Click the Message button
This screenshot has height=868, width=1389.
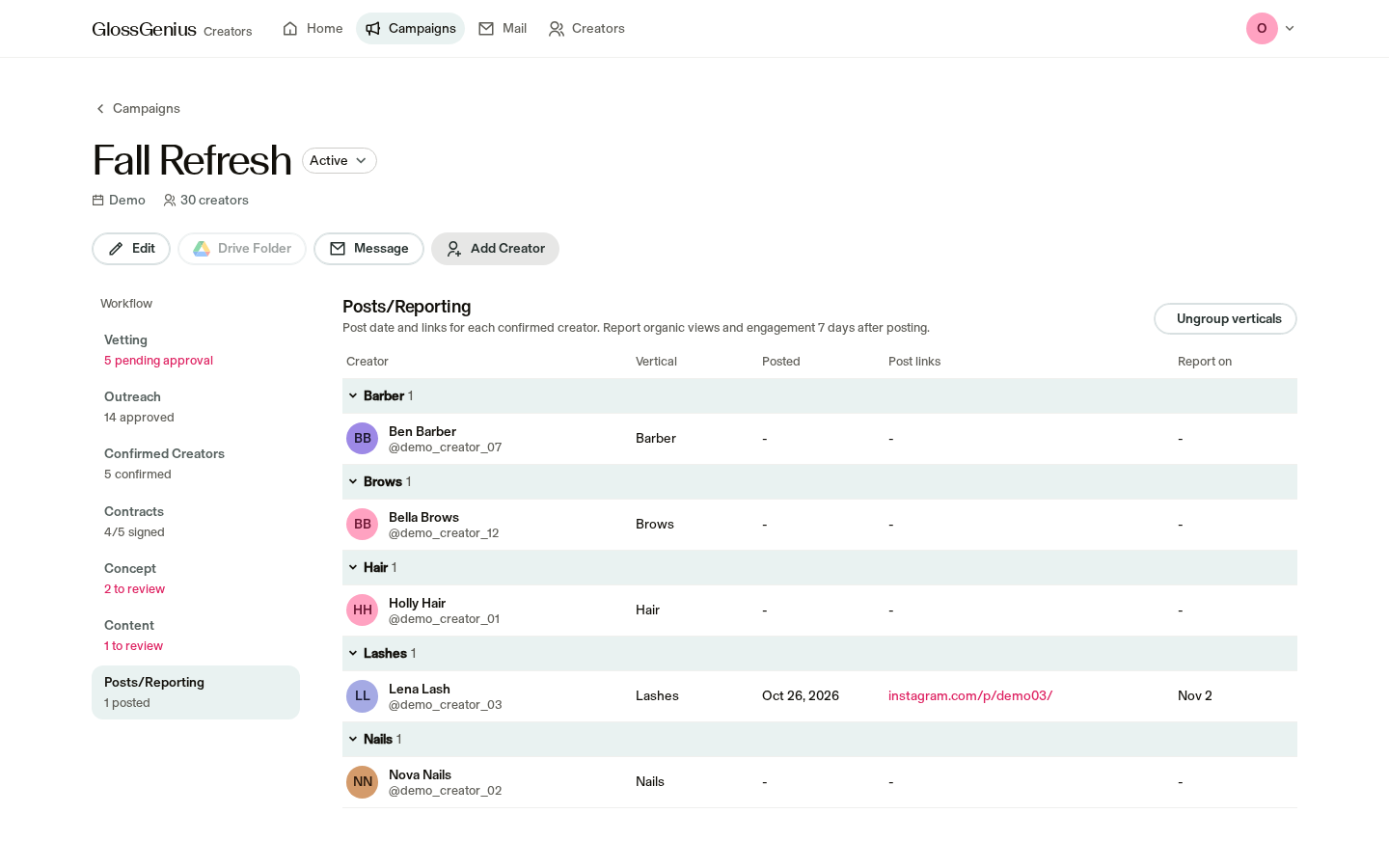click(368, 249)
